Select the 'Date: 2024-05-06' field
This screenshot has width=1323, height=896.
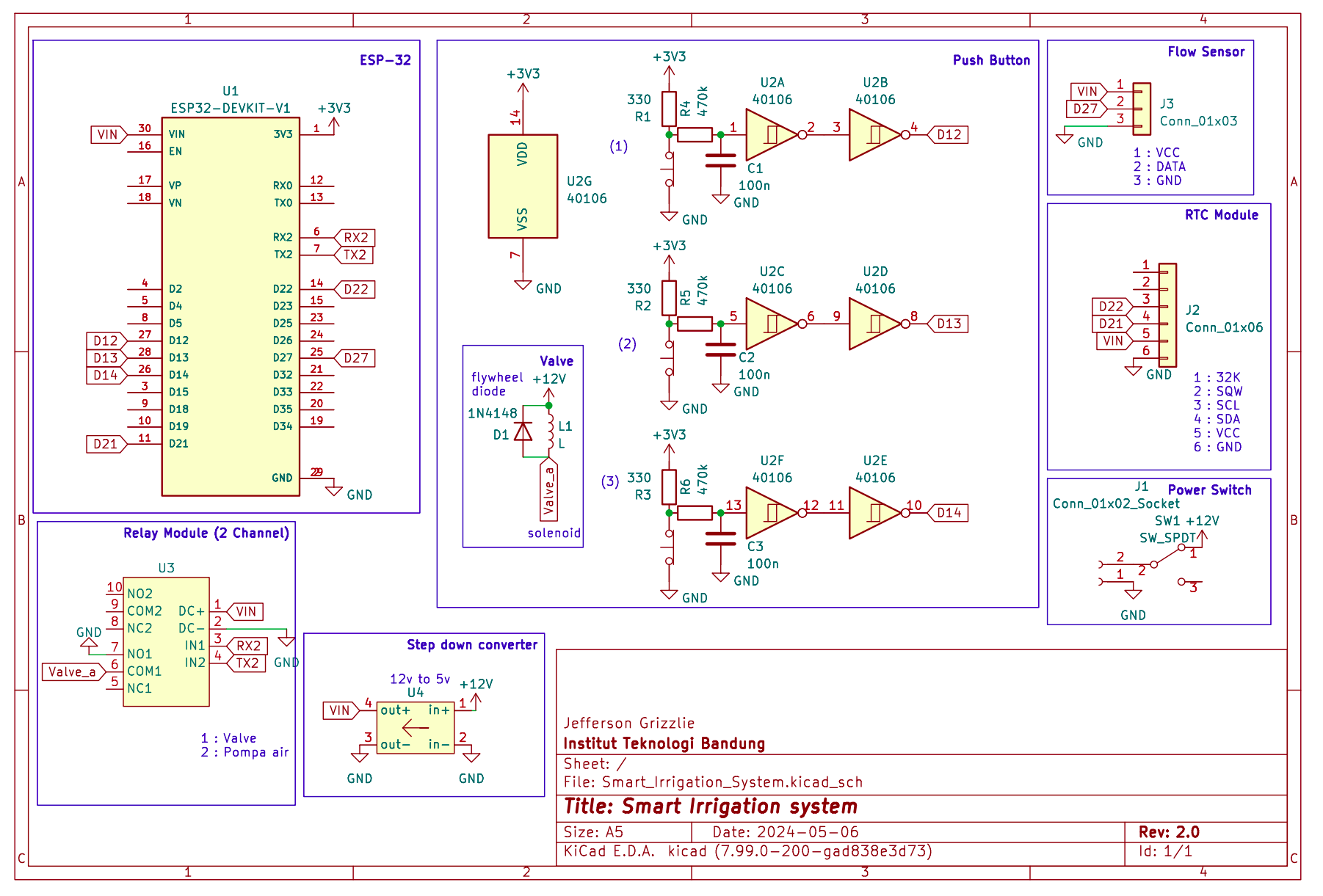tap(785, 832)
